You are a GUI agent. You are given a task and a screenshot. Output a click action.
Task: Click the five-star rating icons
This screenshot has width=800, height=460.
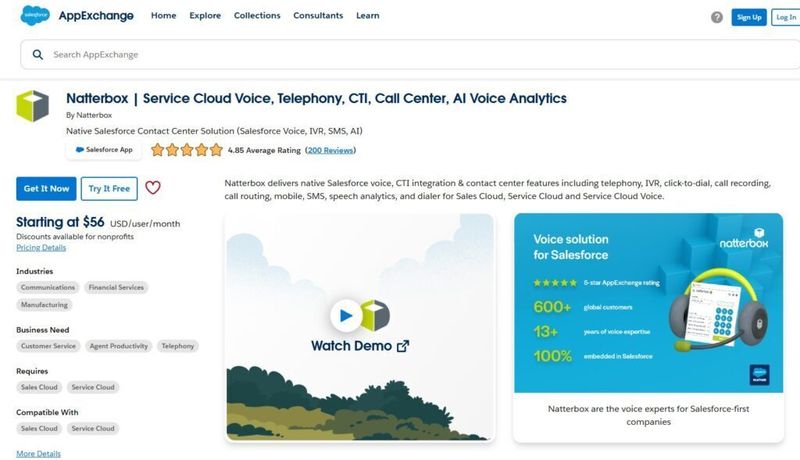point(187,150)
